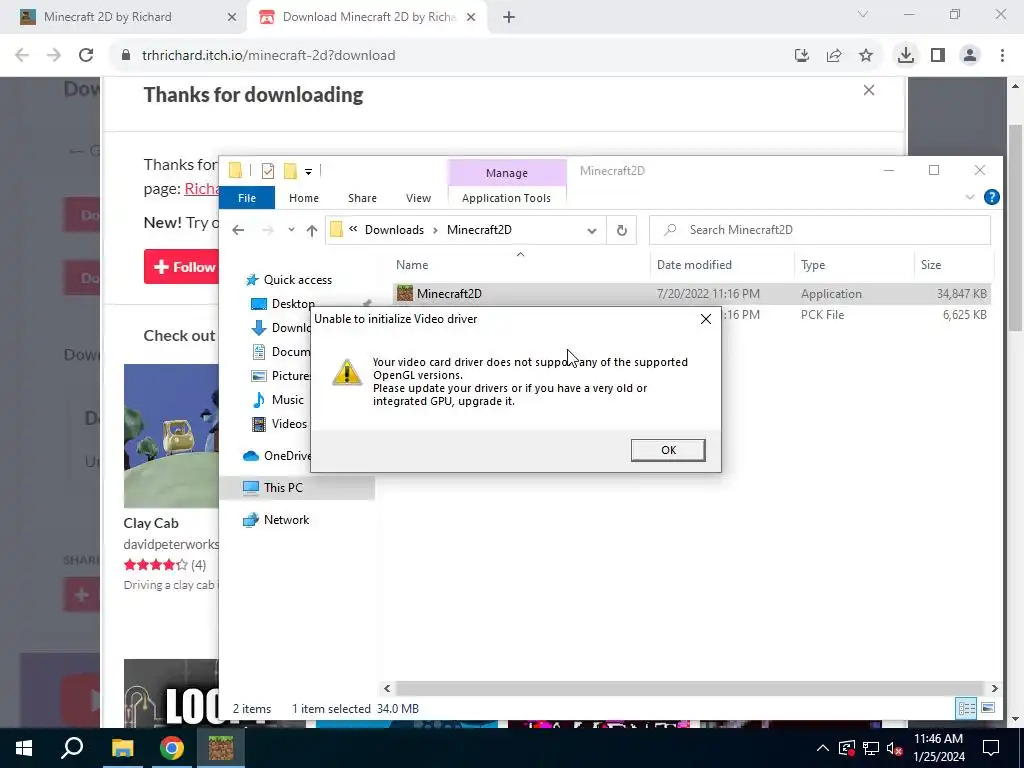The image size is (1024, 768).
Task: Switch Explorer to details view
Action: click(x=967, y=708)
